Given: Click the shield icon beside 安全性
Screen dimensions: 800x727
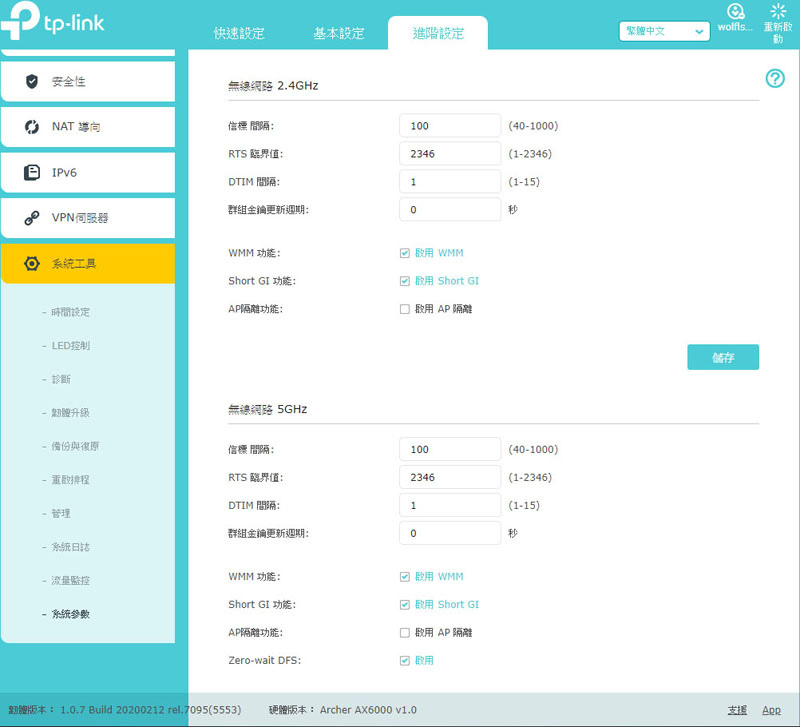Looking at the screenshot, I should [32, 81].
